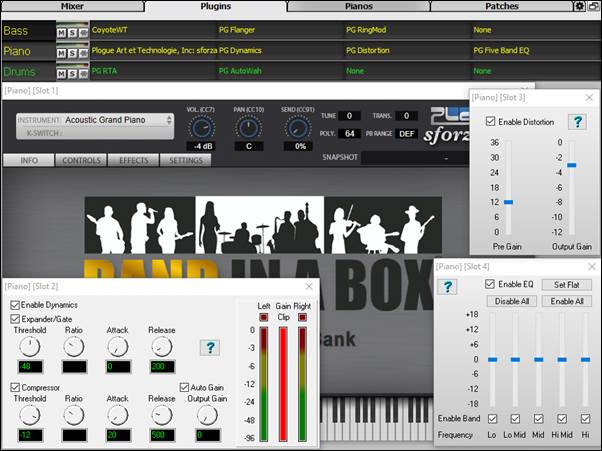This screenshot has height=451, width=602.
Task: Click sforzando SEND (CC91) knob
Action: pos(298,127)
